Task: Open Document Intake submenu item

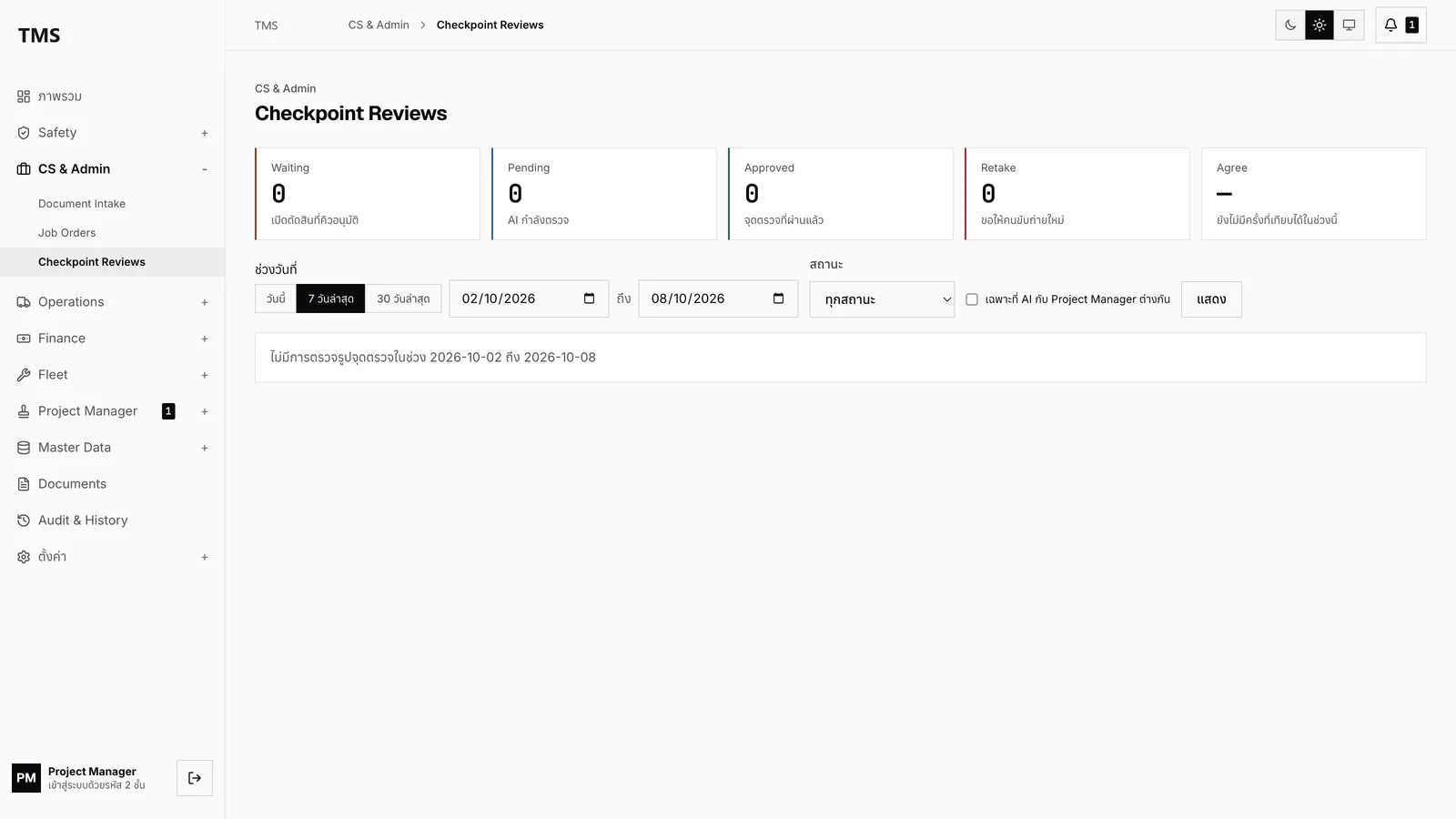Action: pyautogui.click(x=113, y=204)
